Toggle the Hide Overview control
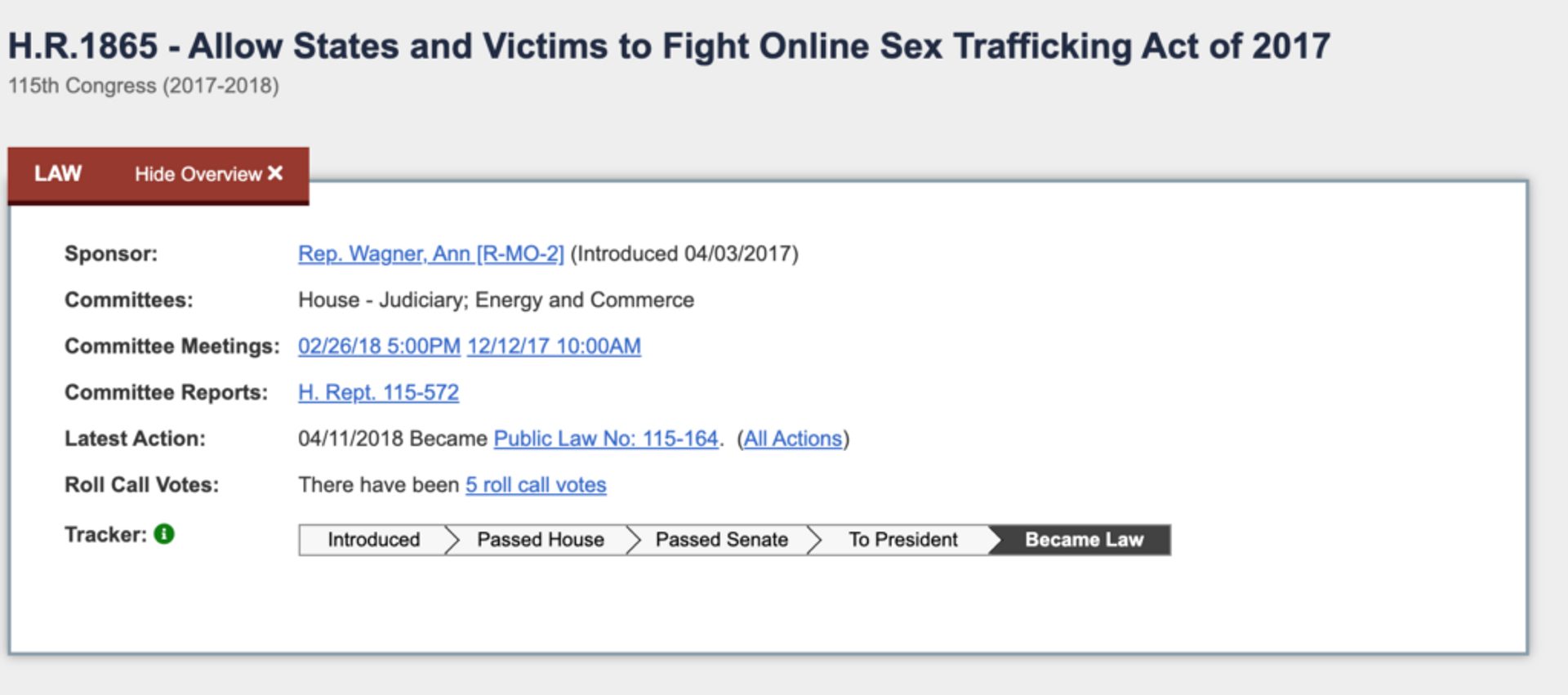Viewport: 1568px width, 695px height. pos(198,174)
